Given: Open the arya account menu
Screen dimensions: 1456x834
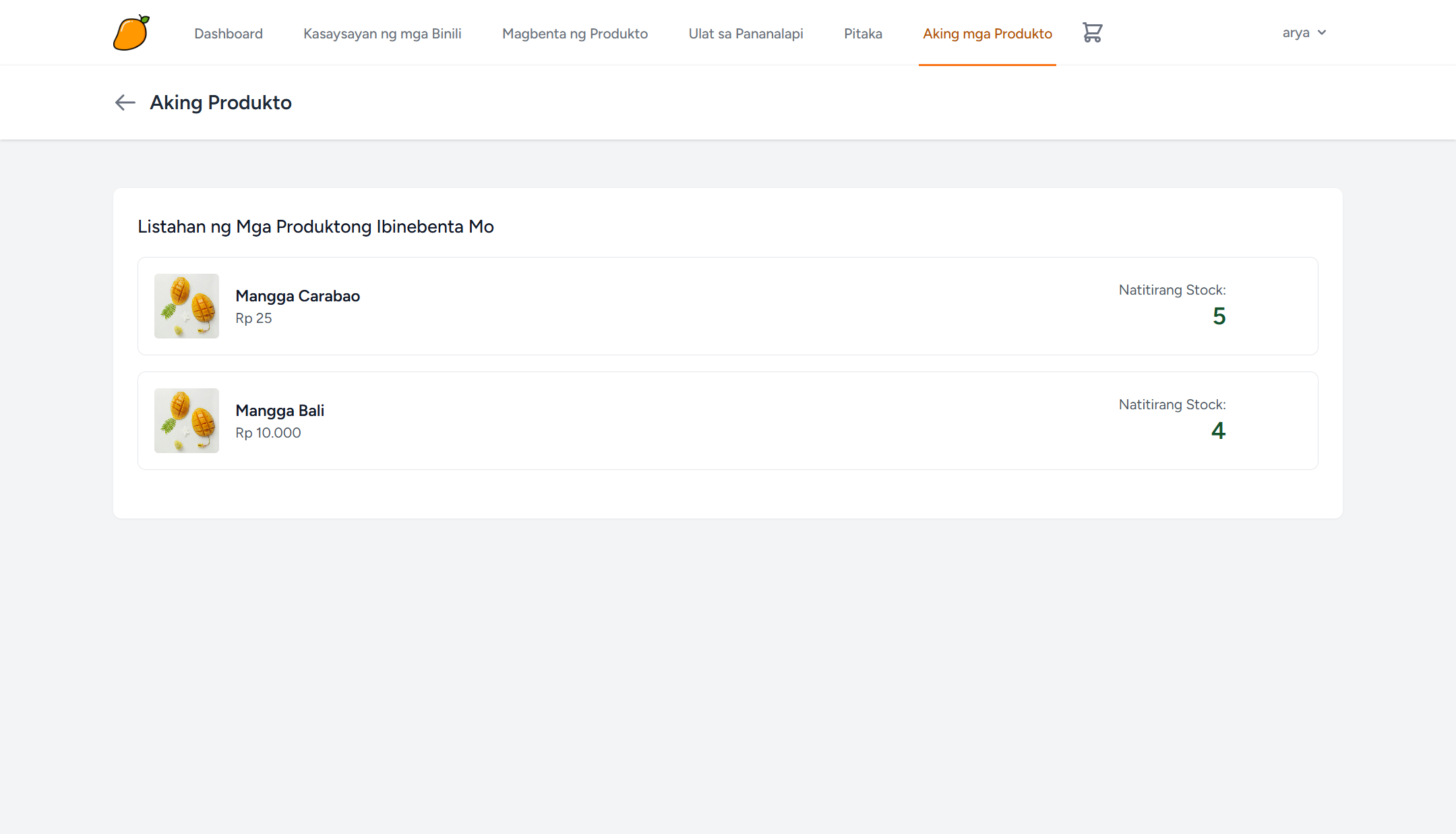Looking at the screenshot, I should (1296, 32).
